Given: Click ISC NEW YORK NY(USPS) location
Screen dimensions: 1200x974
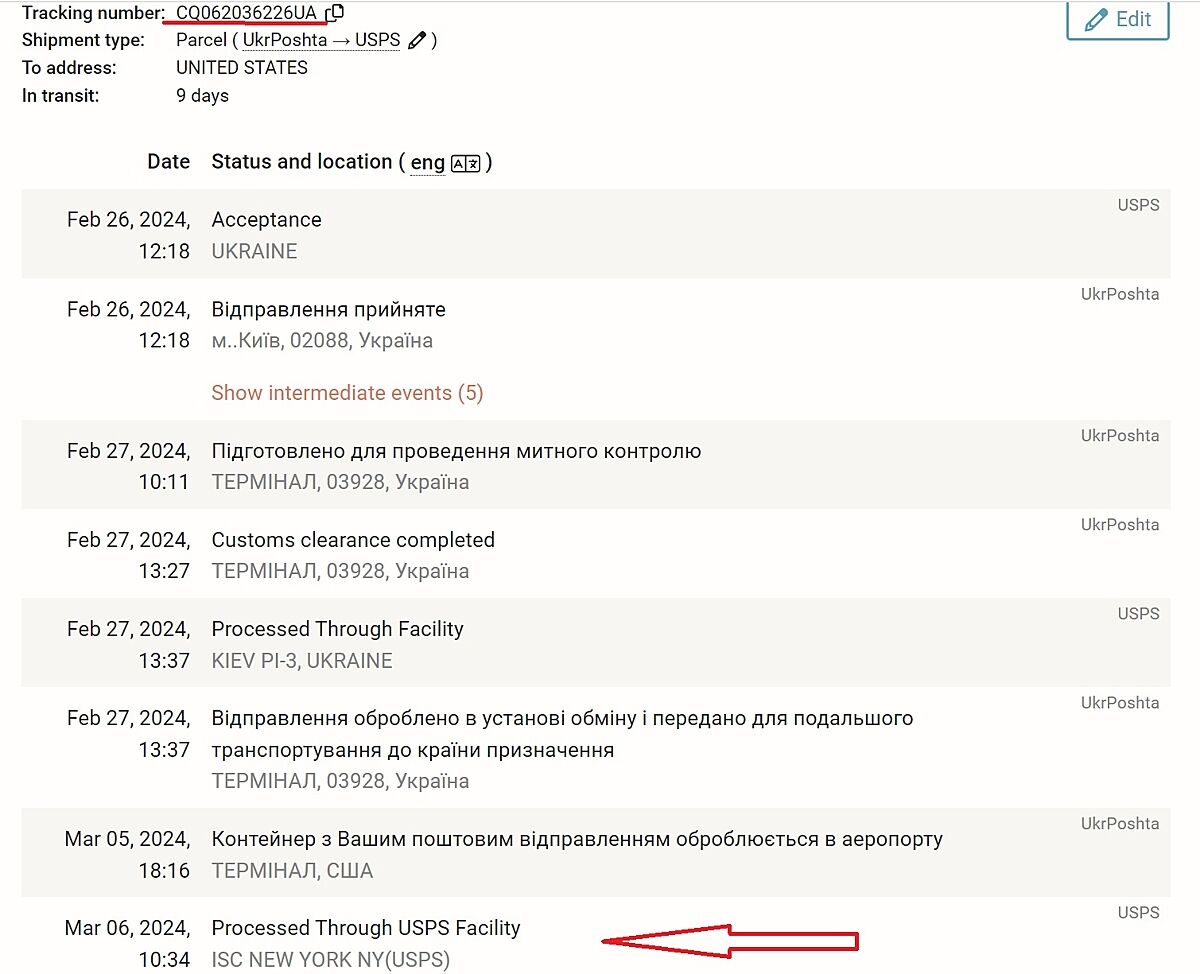Looking at the screenshot, I should pyautogui.click(x=330, y=960).
